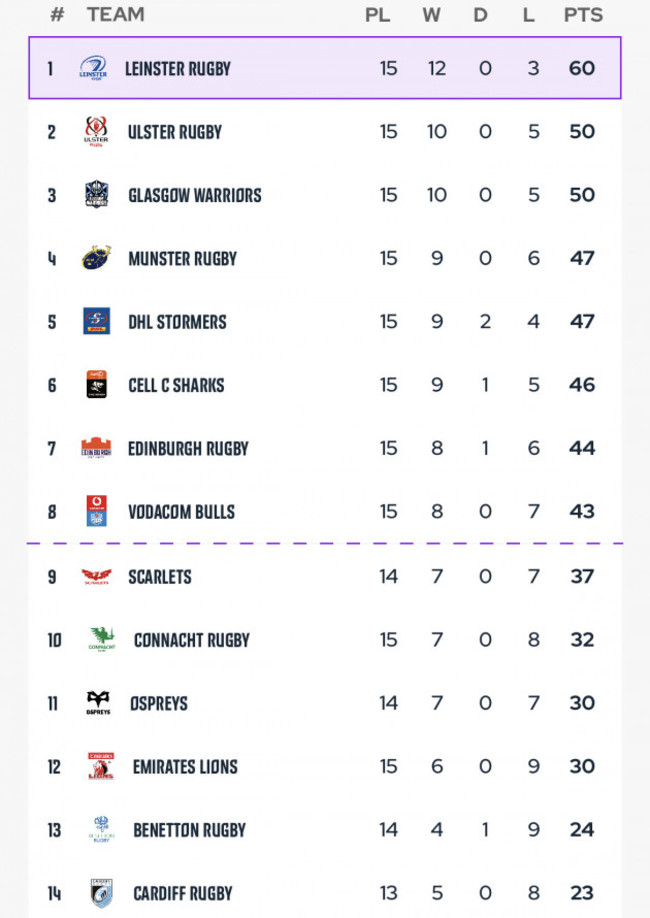650x918 pixels.
Task: Select the Connacht Rugby logo
Action: 101,640
